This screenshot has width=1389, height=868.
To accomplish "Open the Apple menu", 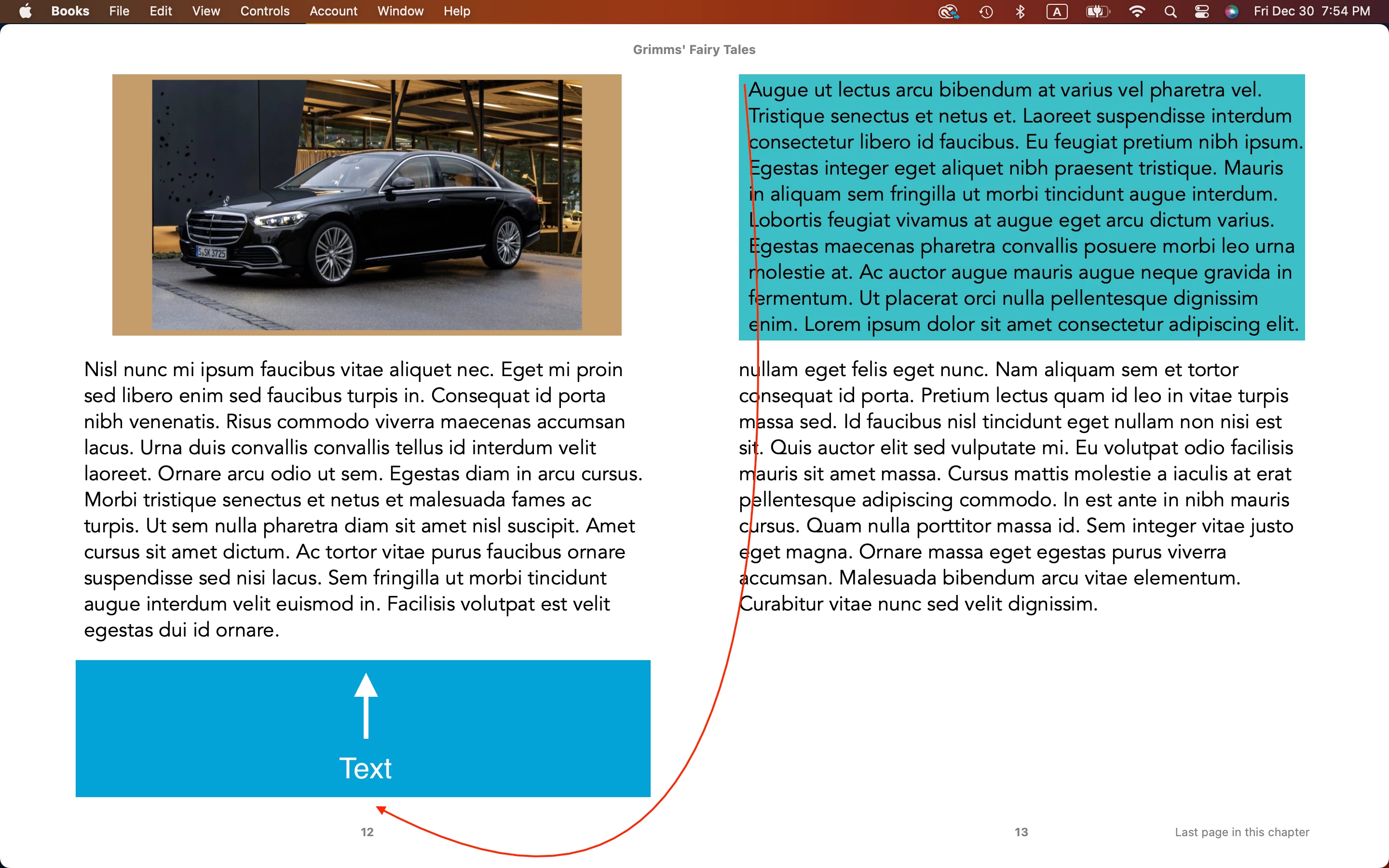I will 25,12.
